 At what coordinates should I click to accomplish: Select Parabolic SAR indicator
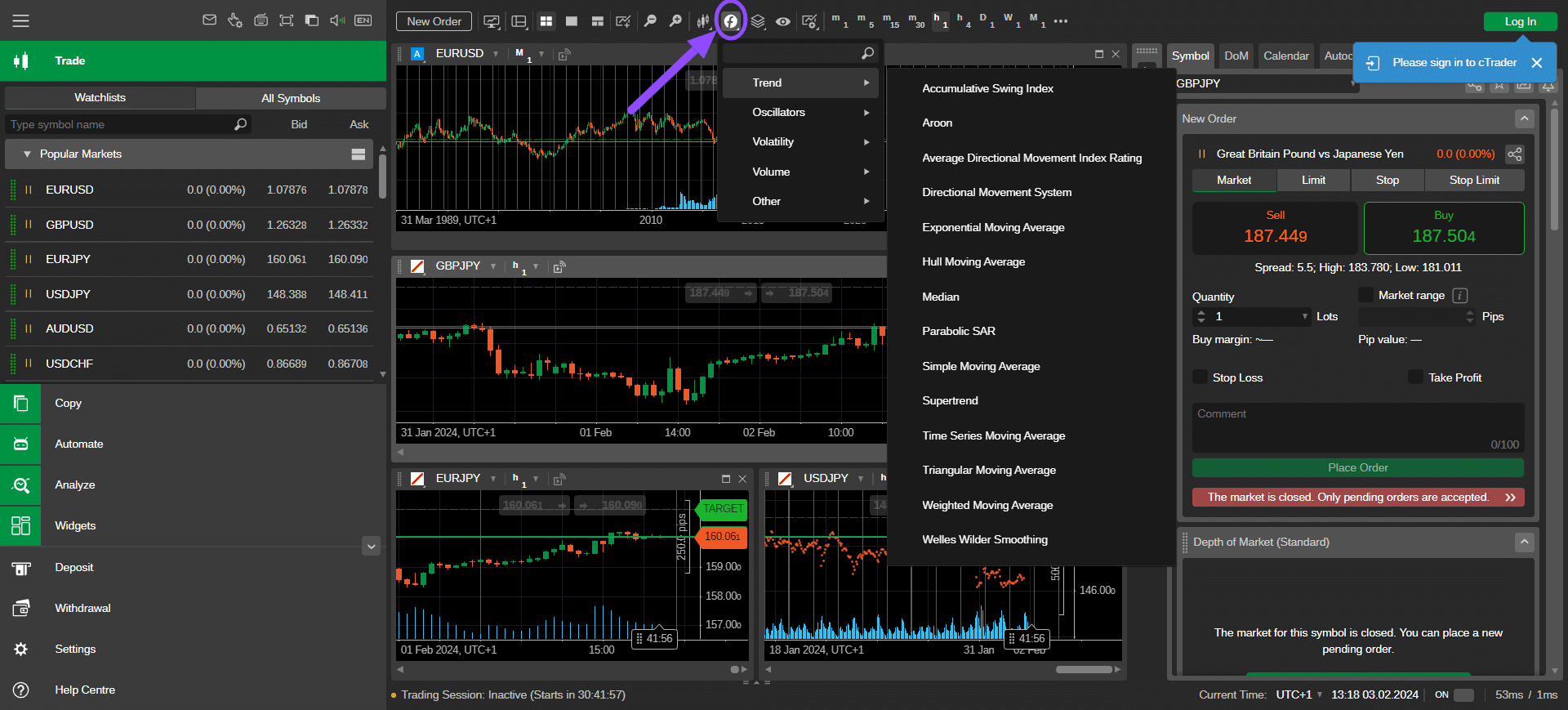click(959, 332)
